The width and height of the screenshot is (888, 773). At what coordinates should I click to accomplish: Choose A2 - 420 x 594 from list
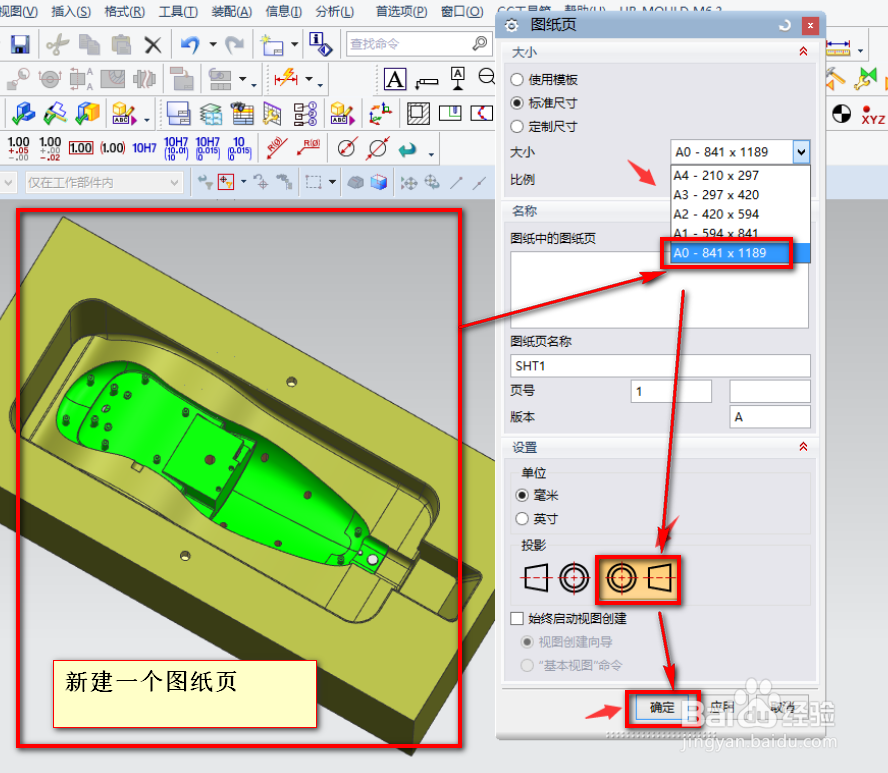(x=740, y=214)
